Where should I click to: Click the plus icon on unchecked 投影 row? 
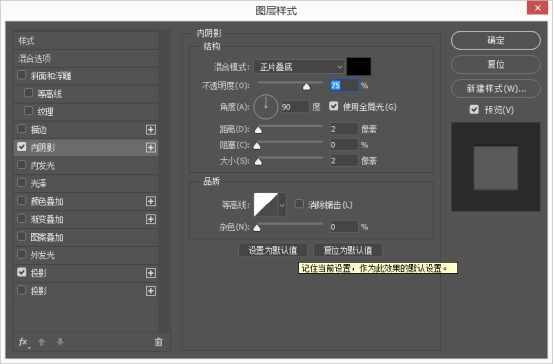point(151,291)
